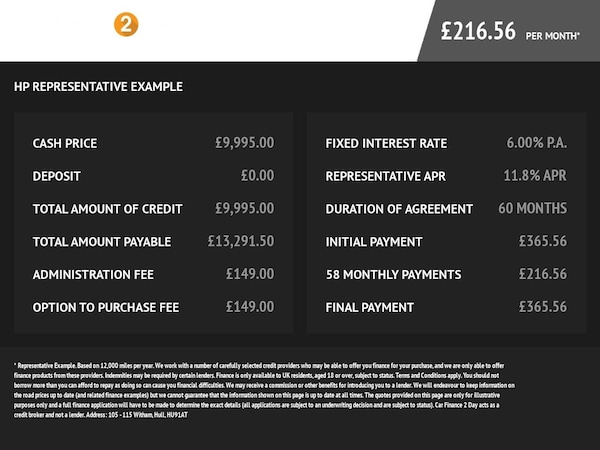Click the £0.00 deposit value
Viewport: 600px width, 450px height.
[257, 176]
